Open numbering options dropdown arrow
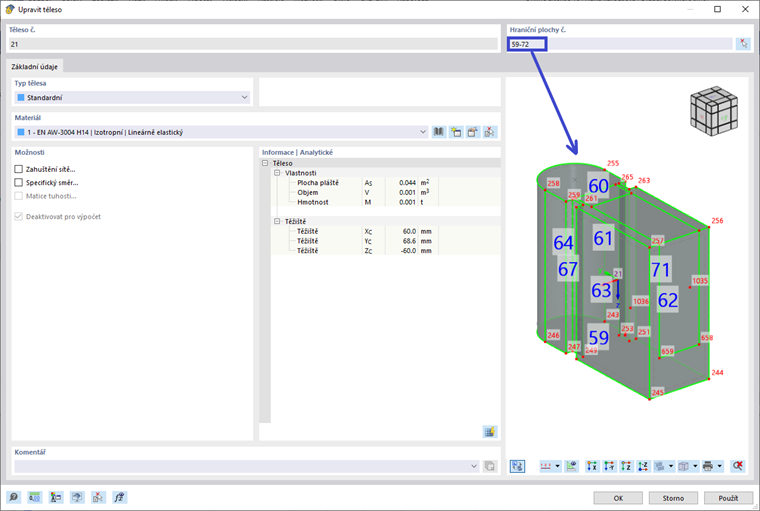 557,466
